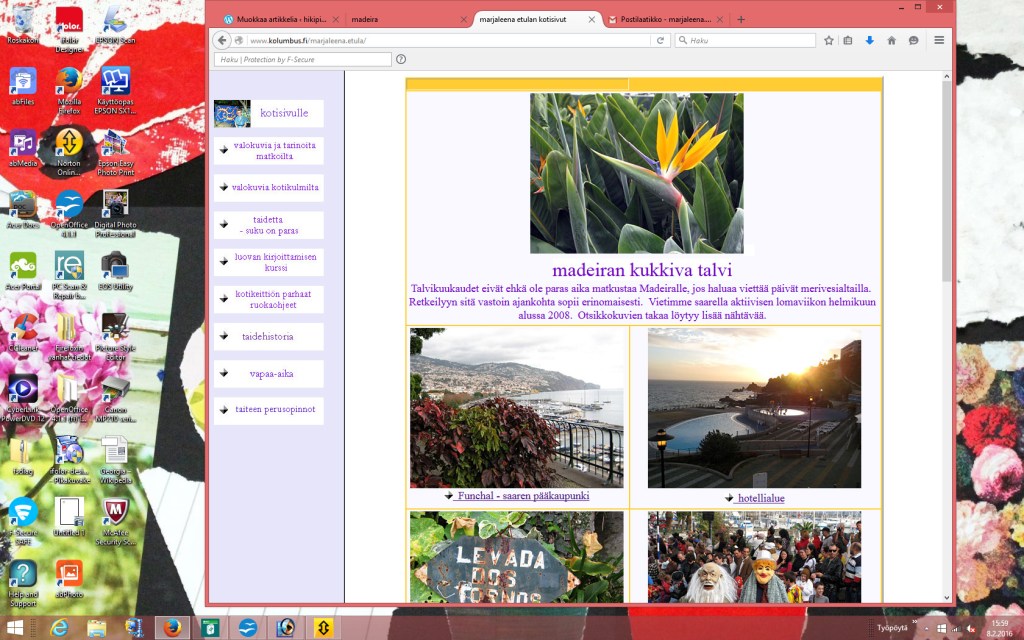Viewport: 1024px width, 640px height.
Task: Select taidehistoria in the left navigation
Action: [x=267, y=337]
